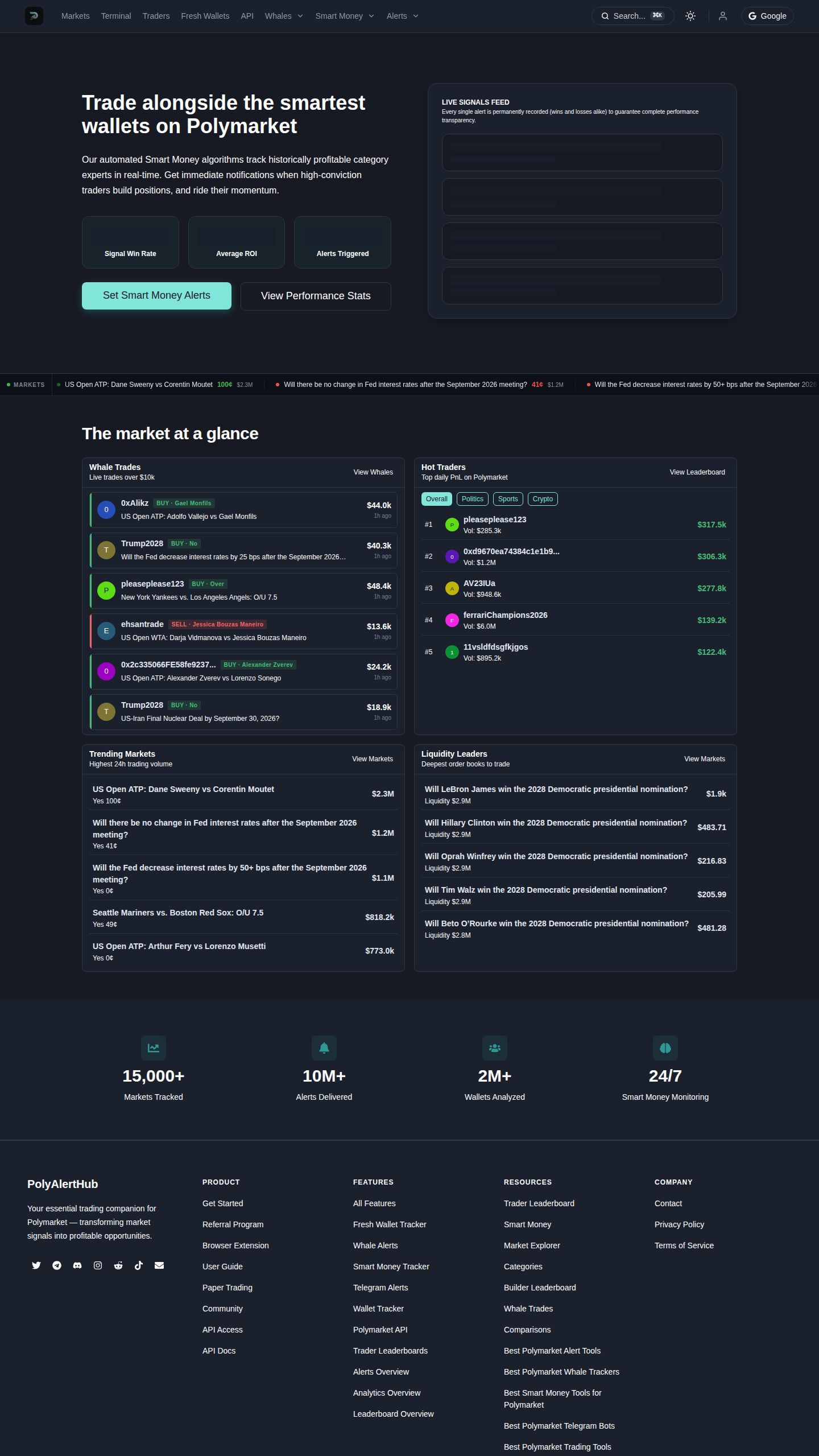Open the Reddit social icon in footer
Viewport: 819px width, 1456px height.
pyautogui.click(x=118, y=1265)
